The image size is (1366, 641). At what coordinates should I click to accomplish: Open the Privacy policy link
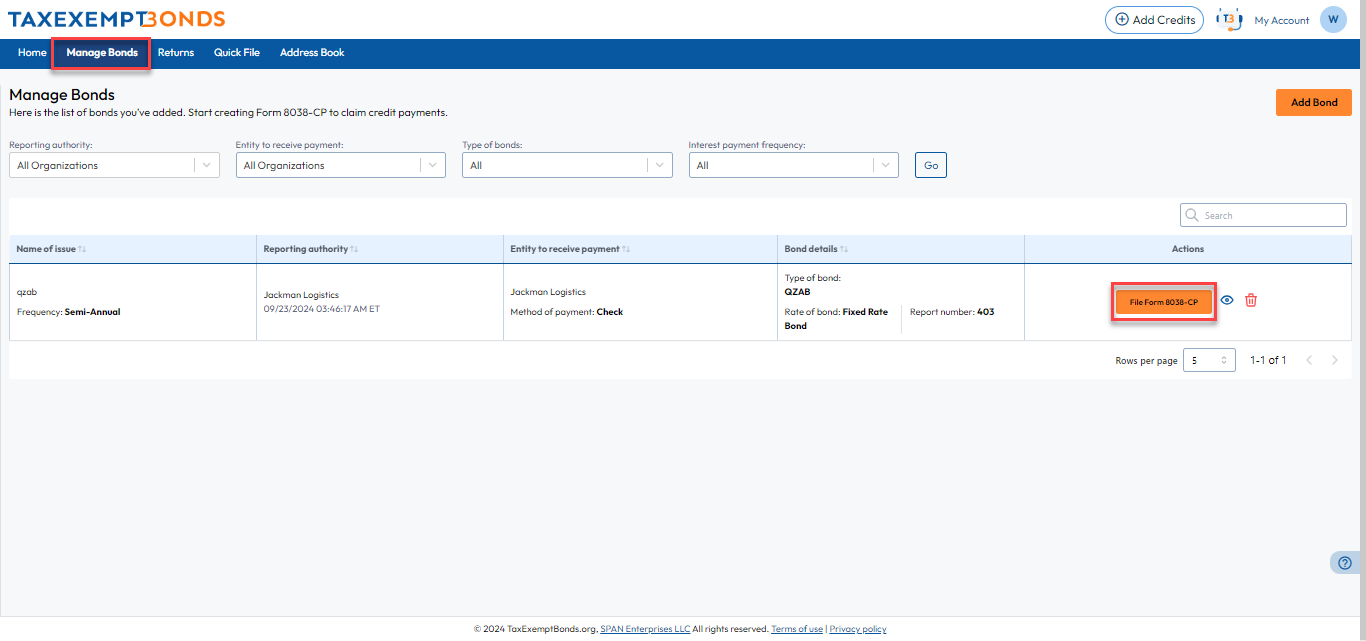coord(858,629)
